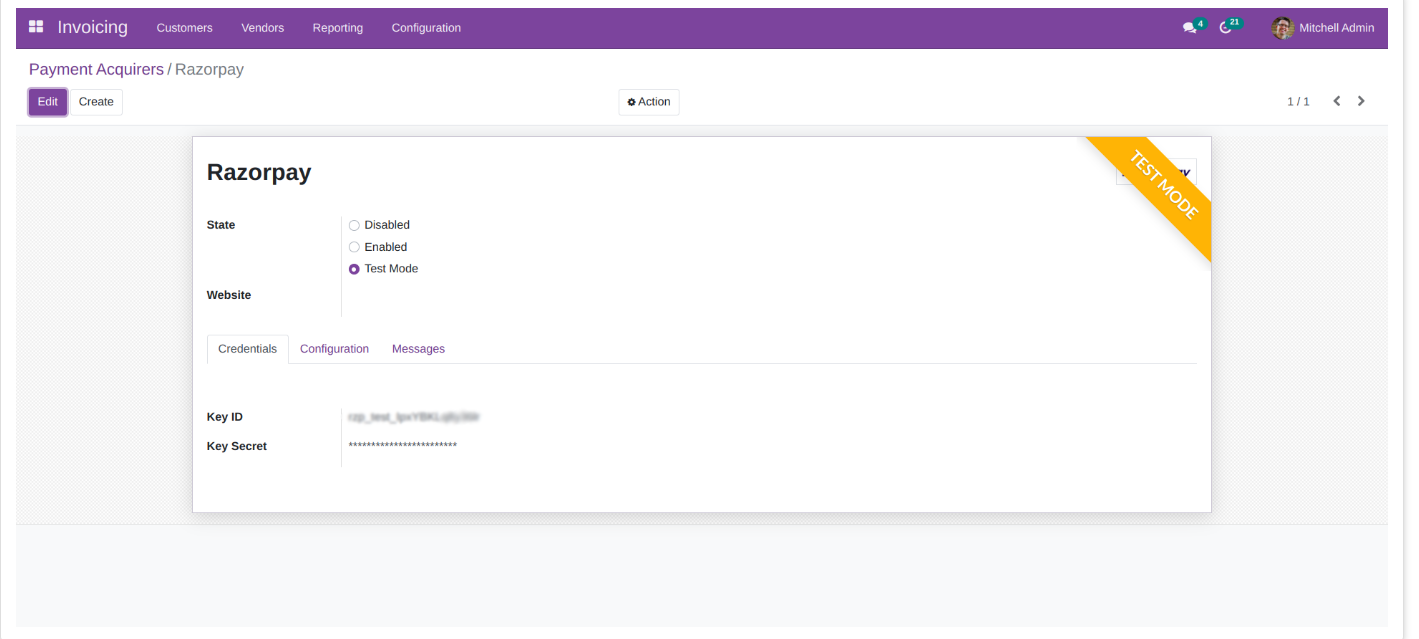Switch to the Configuration tab in the form
This screenshot has width=1419, height=639.
tap(334, 349)
